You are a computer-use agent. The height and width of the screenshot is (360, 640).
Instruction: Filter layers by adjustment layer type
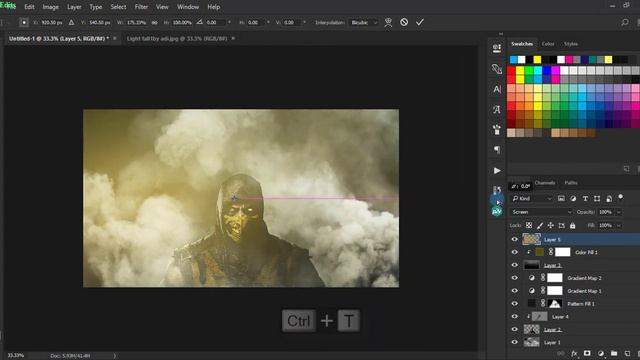[573, 198]
